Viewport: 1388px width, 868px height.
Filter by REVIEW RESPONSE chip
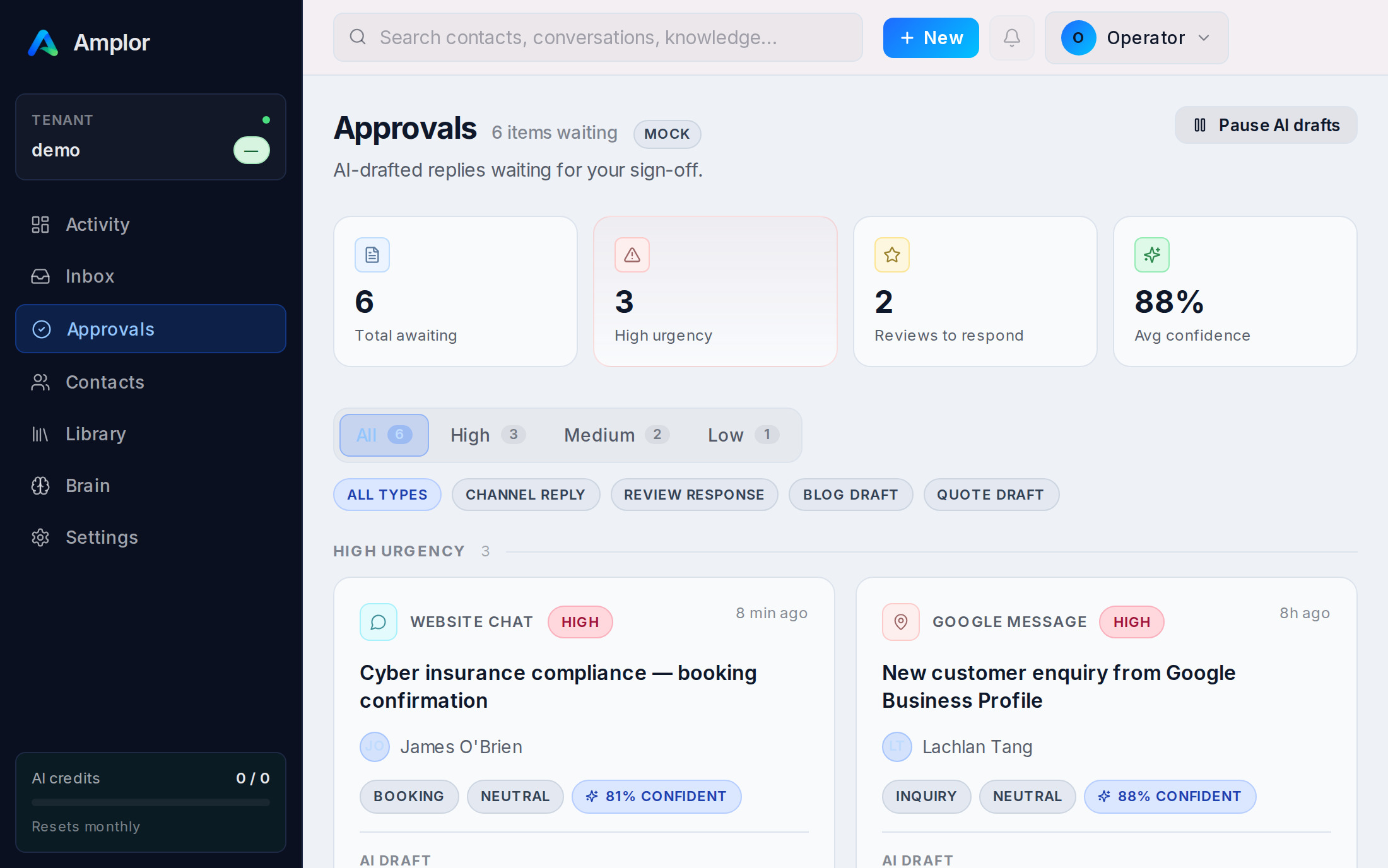click(694, 495)
